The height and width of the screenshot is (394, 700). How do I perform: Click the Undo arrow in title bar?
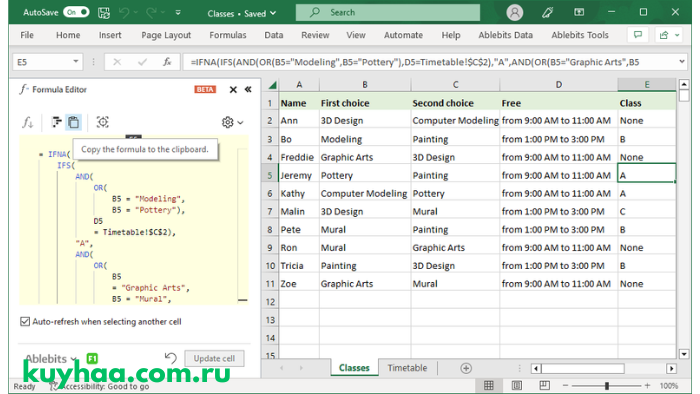pyautogui.click(x=124, y=12)
